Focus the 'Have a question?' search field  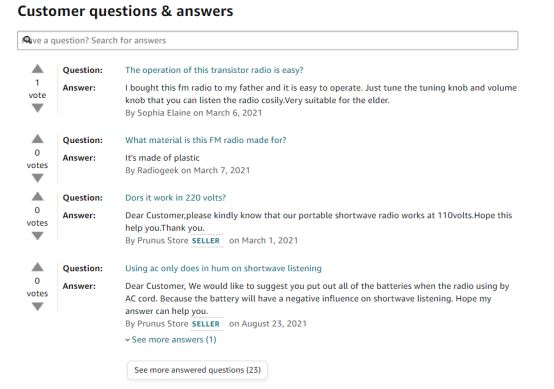click(267, 40)
